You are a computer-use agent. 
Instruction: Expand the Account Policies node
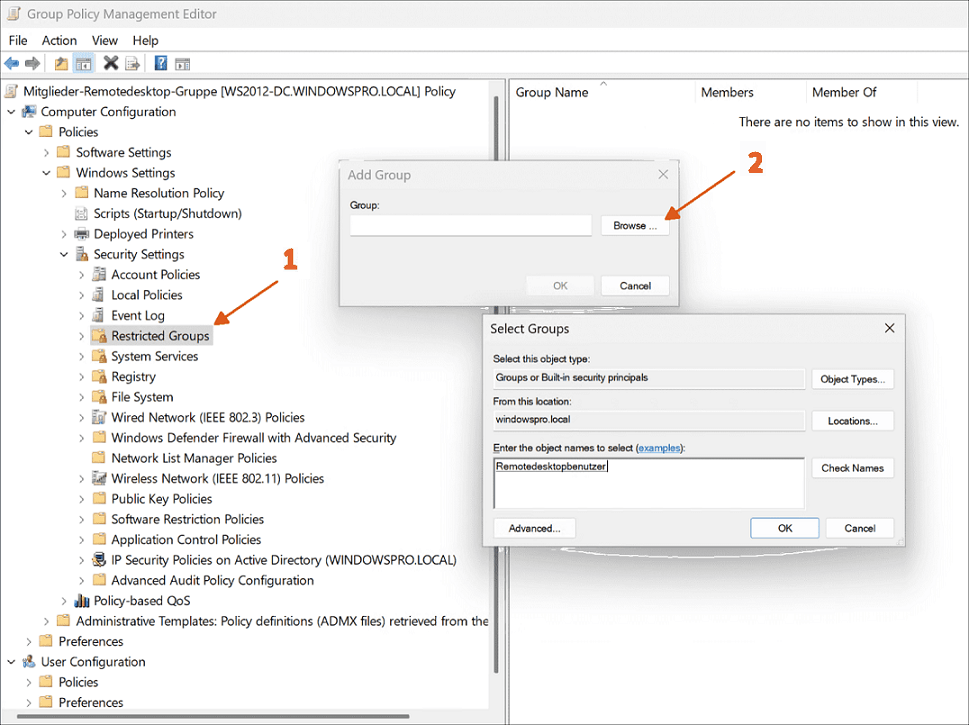pos(82,275)
